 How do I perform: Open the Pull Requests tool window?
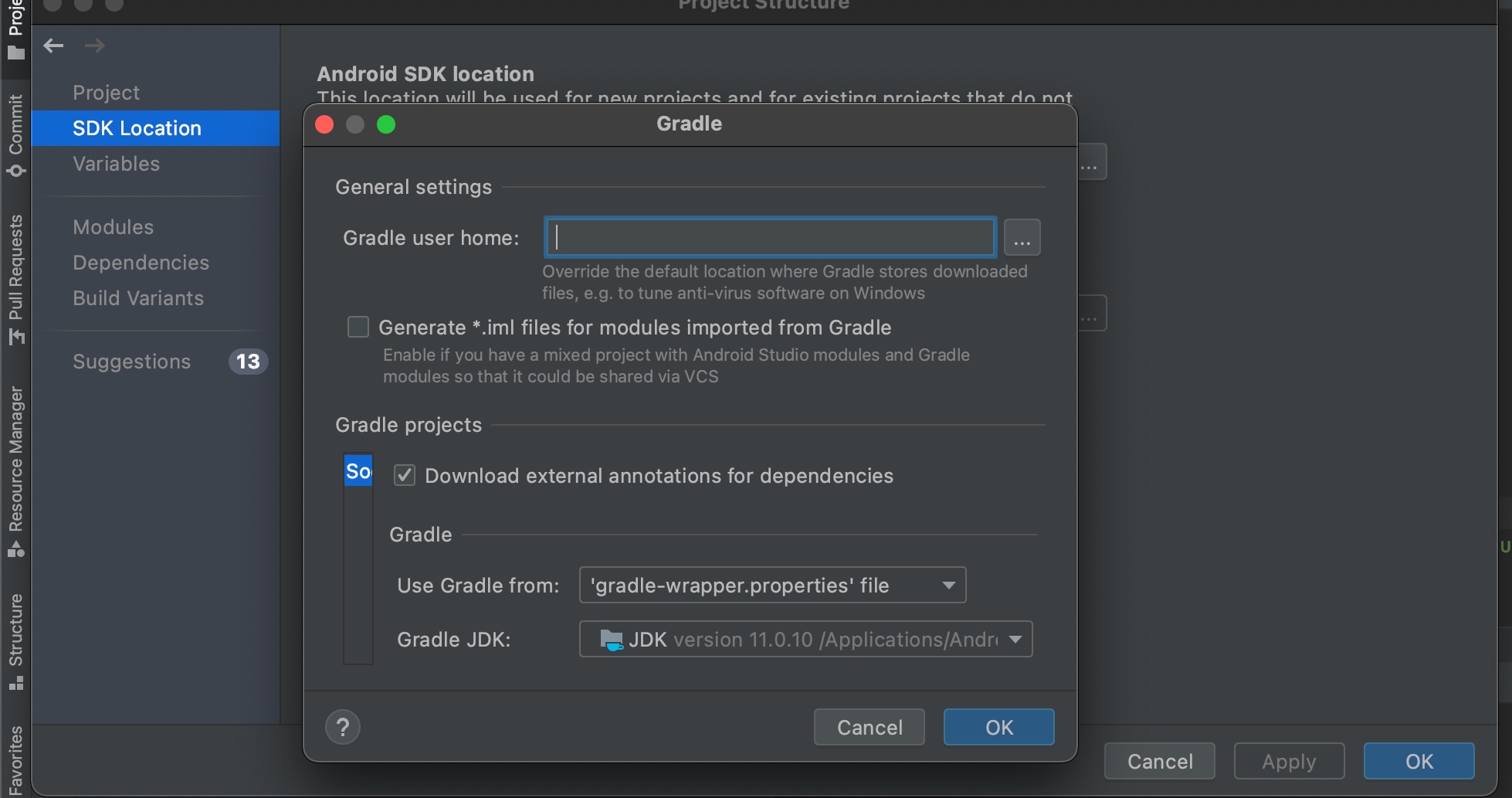click(x=15, y=278)
